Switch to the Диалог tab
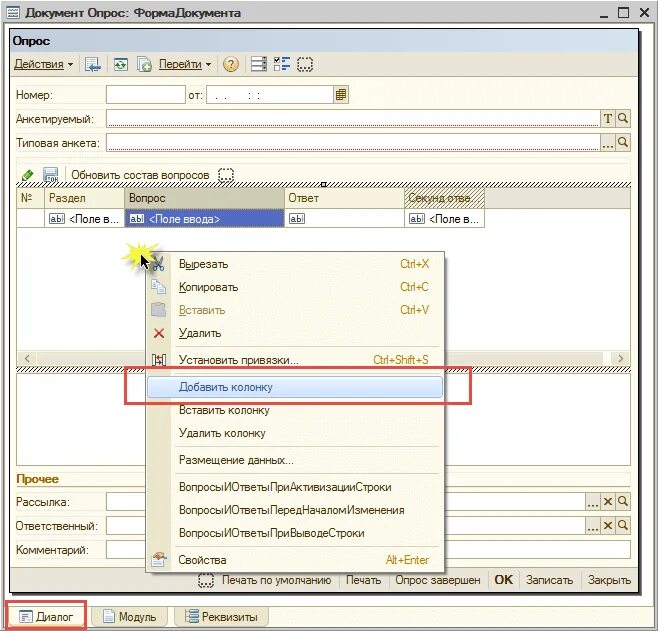 tap(46, 617)
